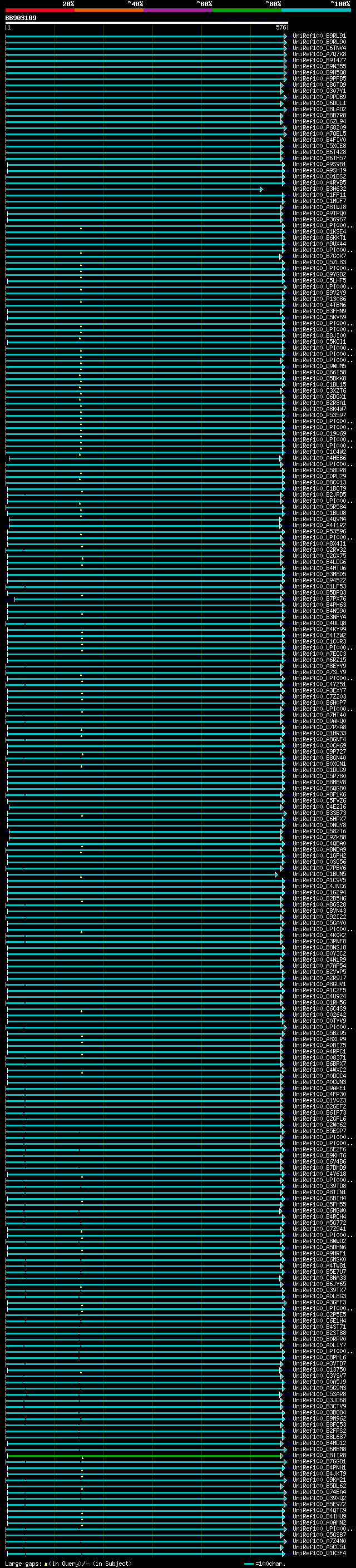356x1568 pixels.
Task: Select the UniRef100_B3H632 label
Action: click(319, 189)
